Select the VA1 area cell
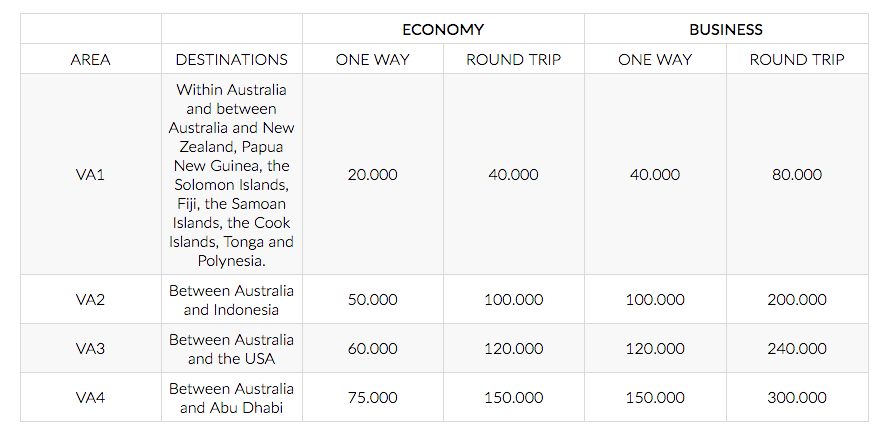889x437 pixels. pos(91,175)
